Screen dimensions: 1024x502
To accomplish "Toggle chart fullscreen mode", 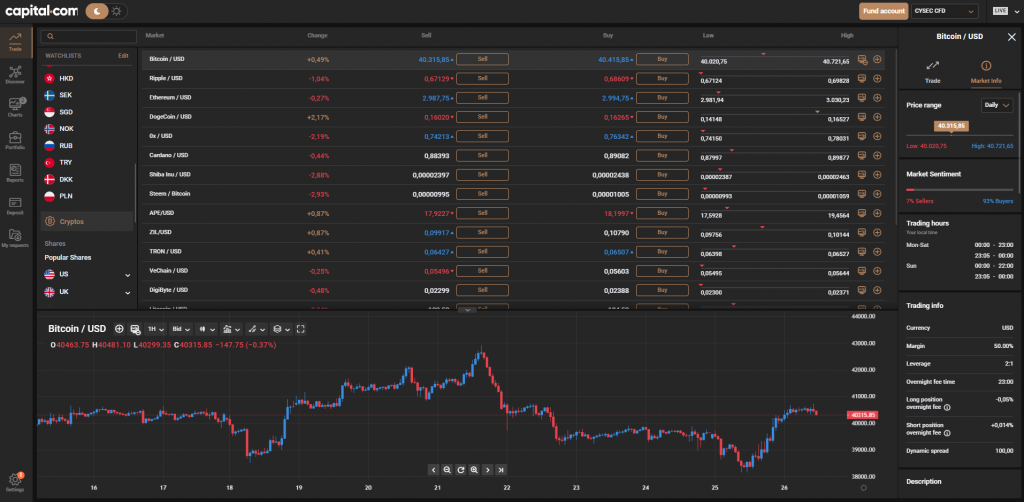I will (301, 329).
